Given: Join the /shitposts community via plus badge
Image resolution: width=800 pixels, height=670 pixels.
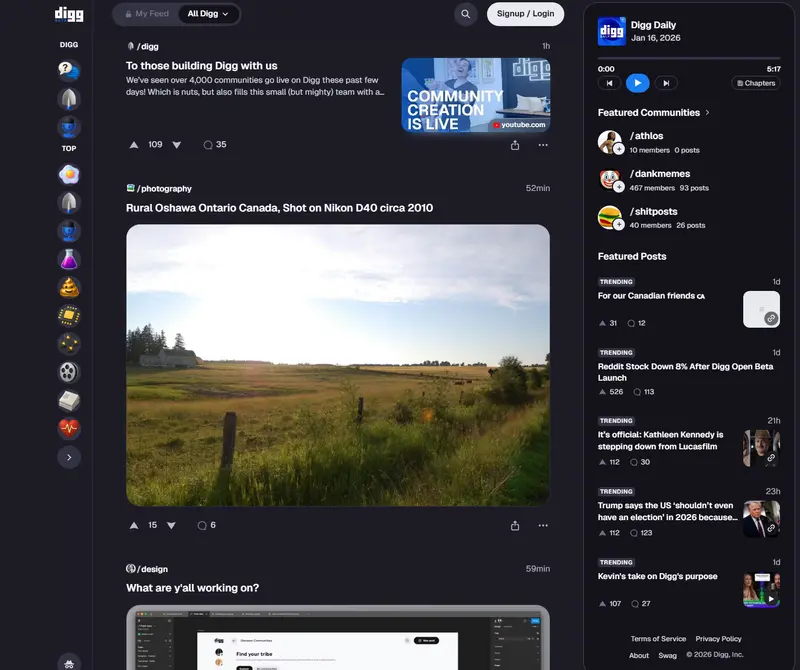Looking at the screenshot, I should pos(619,225).
